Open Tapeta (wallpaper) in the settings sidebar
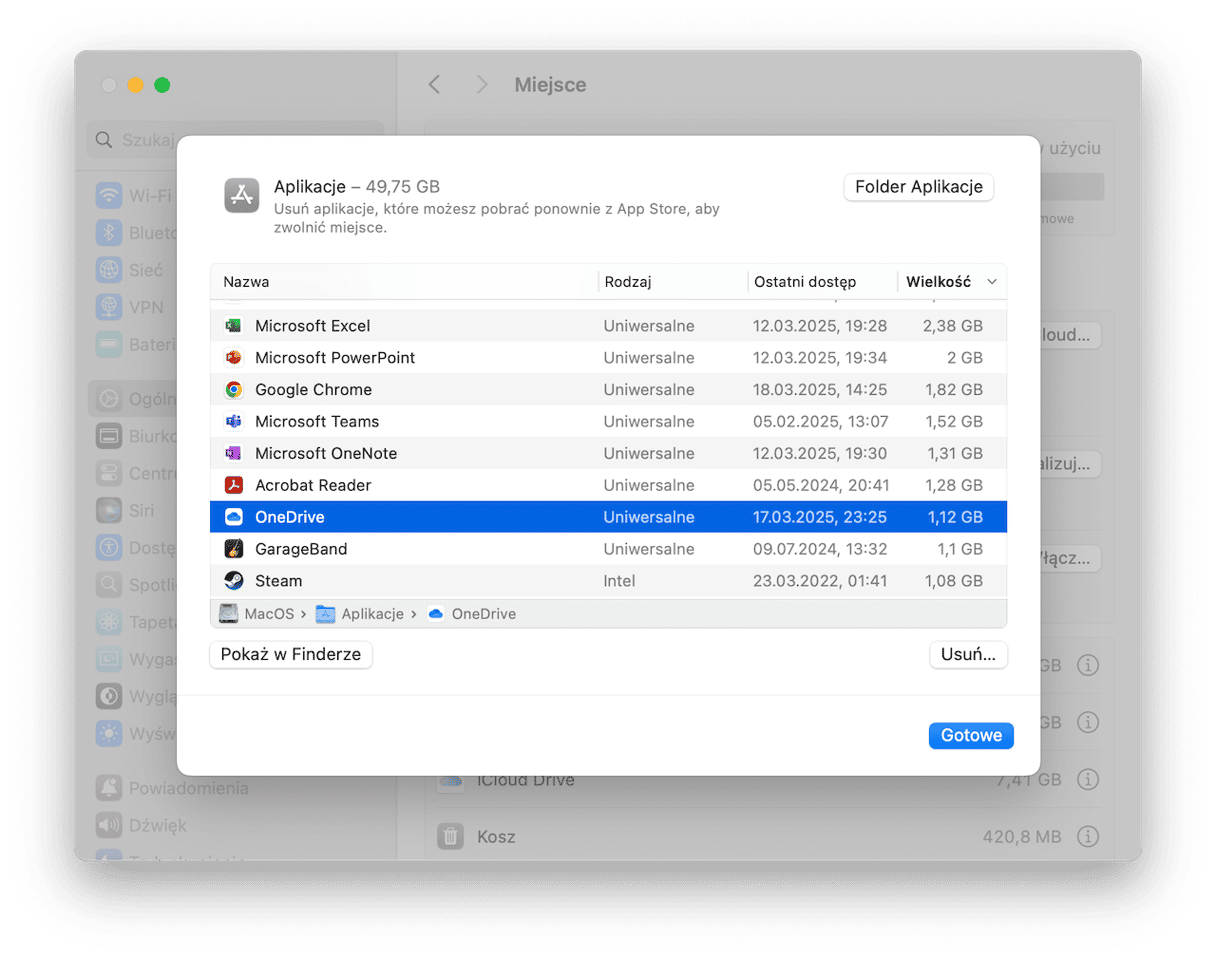1216x959 pixels. pyautogui.click(x=135, y=622)
